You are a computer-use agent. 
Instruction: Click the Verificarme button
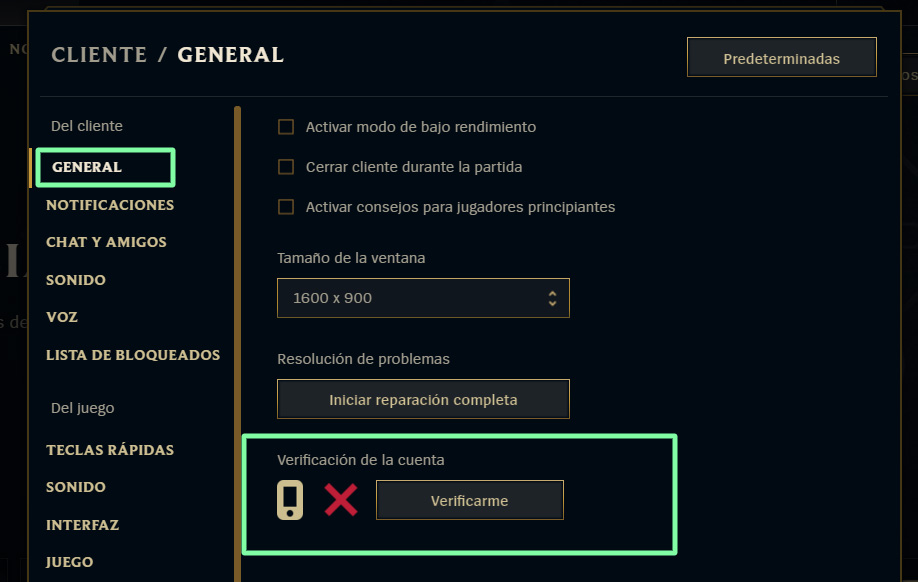(470, 501)
